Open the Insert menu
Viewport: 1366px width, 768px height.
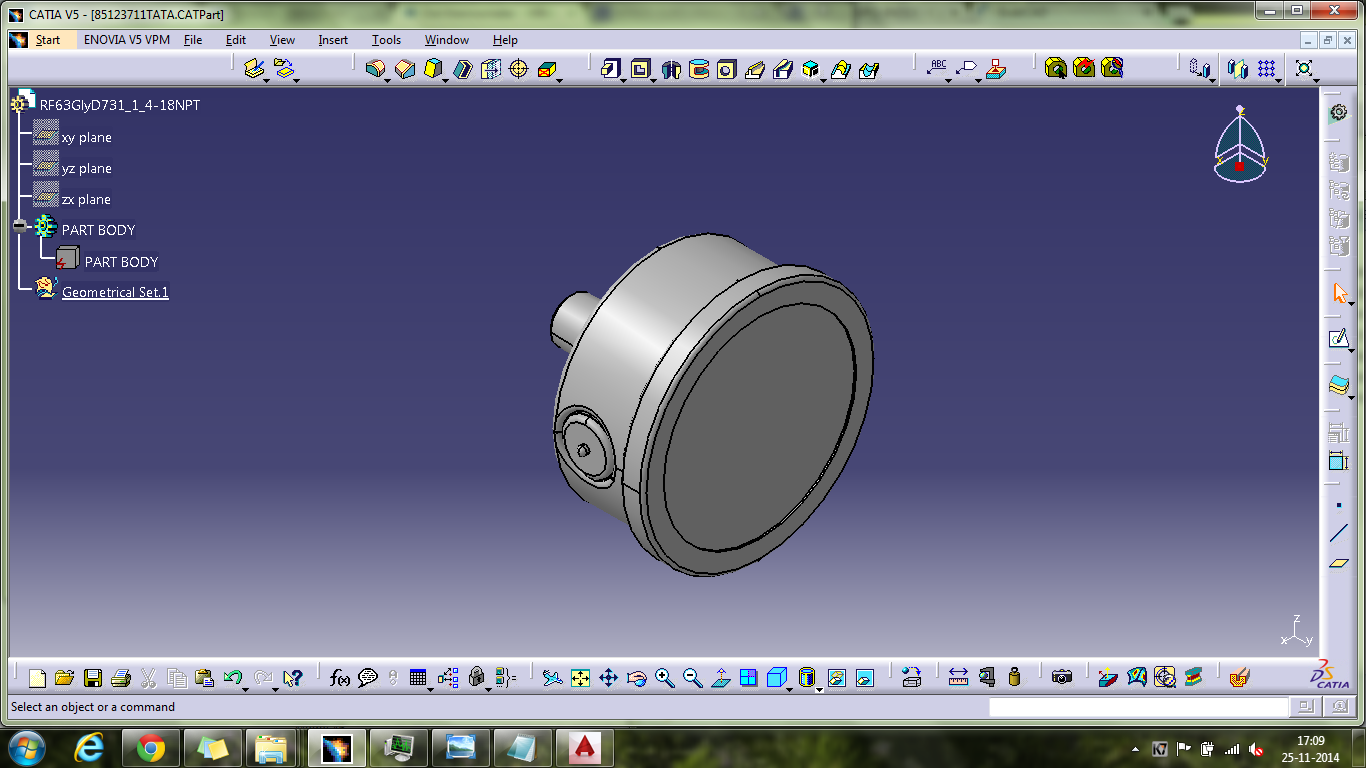pyautogui.click(x=333, y=40)
